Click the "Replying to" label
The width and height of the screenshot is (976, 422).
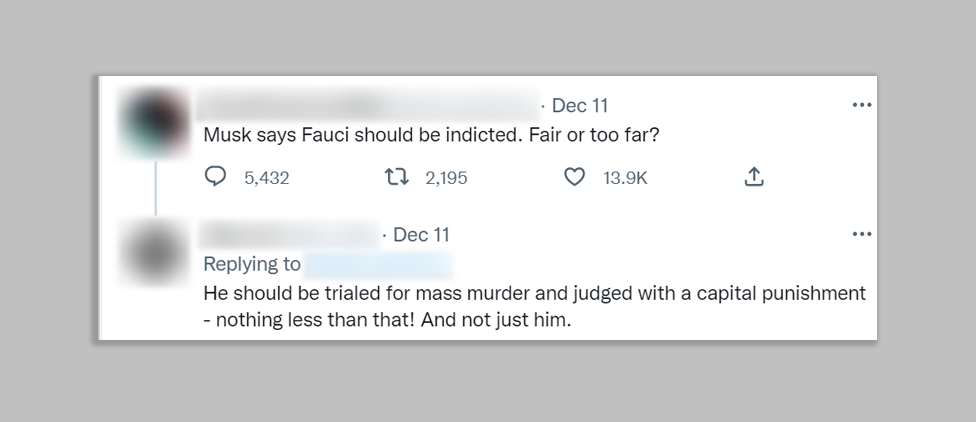(251, 264)
